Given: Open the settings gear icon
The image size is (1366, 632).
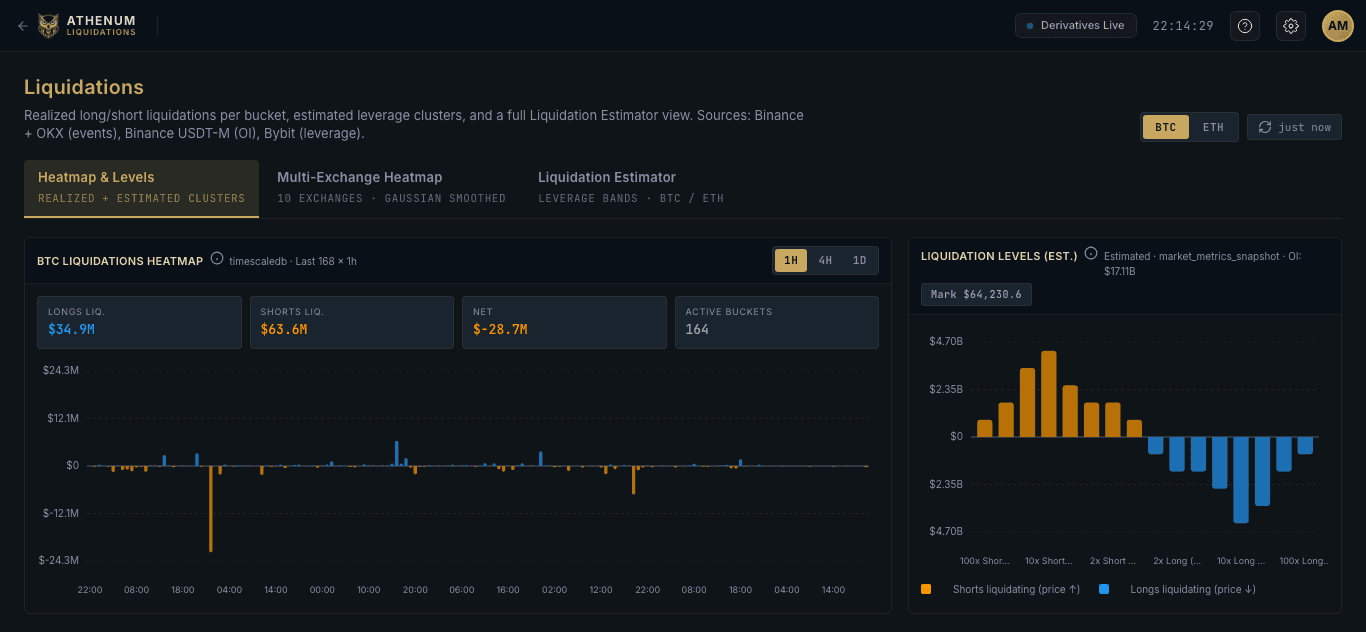Looking at the screenshot, I should (x=1291, y=26).
